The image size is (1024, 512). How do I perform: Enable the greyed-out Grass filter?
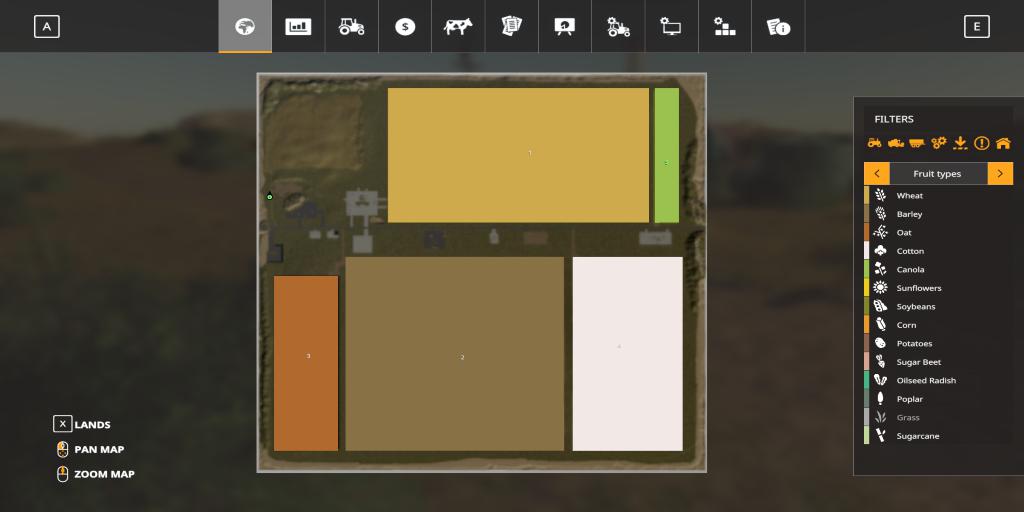click(907, 418)
